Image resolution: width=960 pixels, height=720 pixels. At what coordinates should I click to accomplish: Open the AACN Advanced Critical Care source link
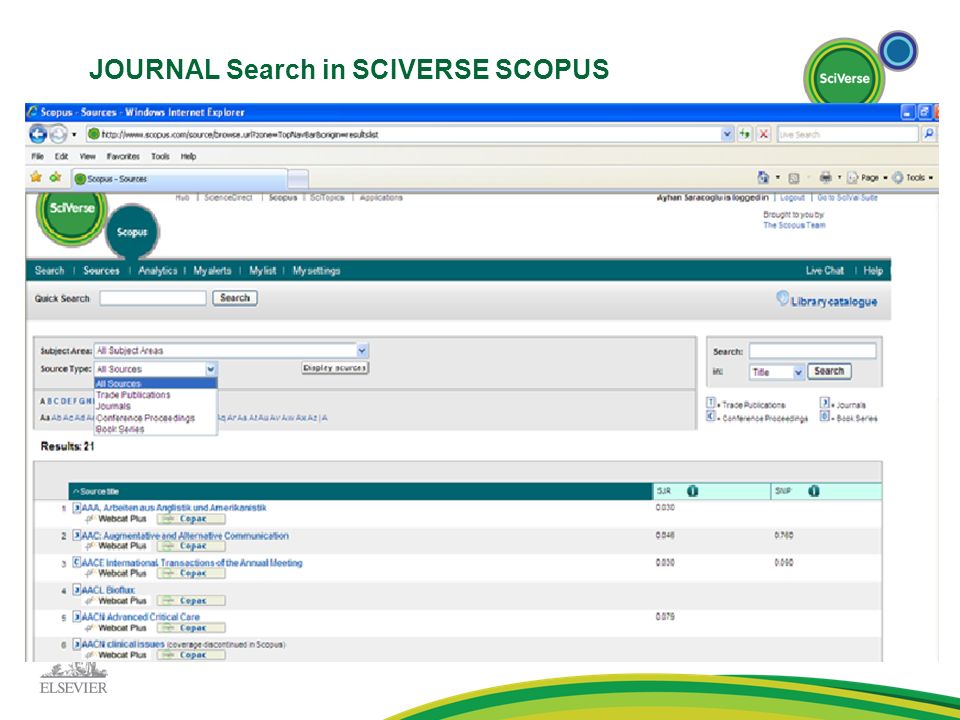pyautogui.click(x=141, y=617)
